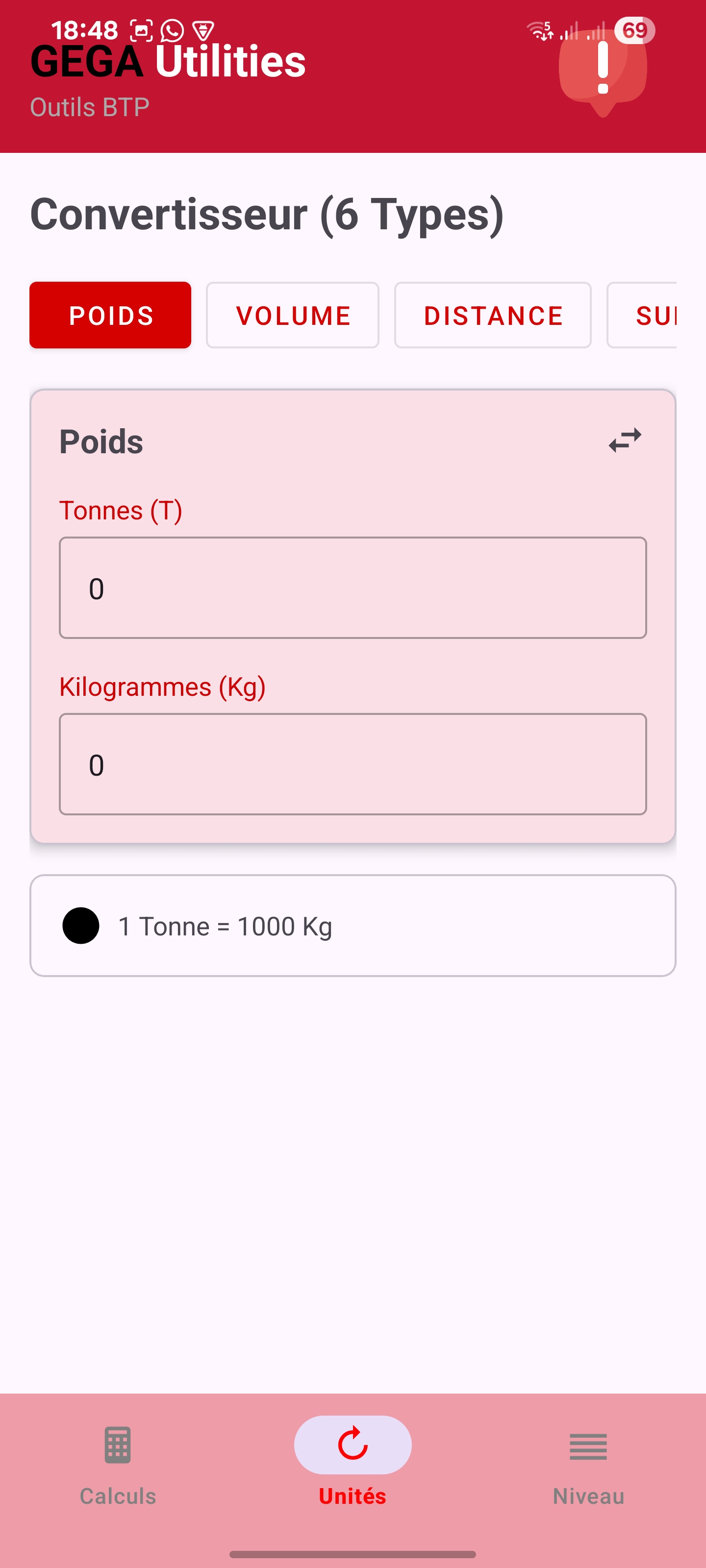The width and height of the screenshot is (706, 1568).
Task: Tap the Niveau label in bottom navigation
Action: (x=588, y=1496)
